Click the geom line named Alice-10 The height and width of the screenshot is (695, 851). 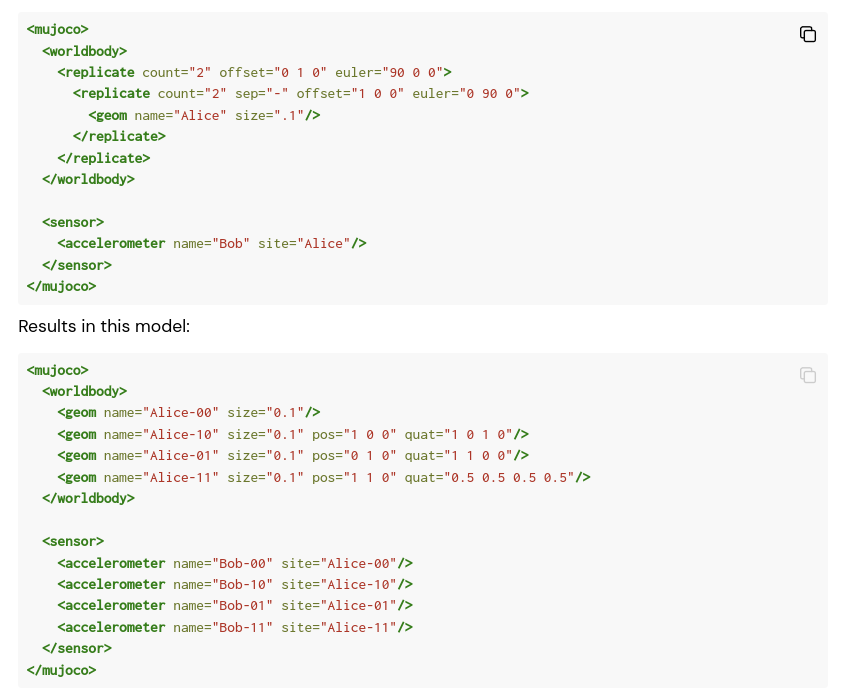point(292,434)
